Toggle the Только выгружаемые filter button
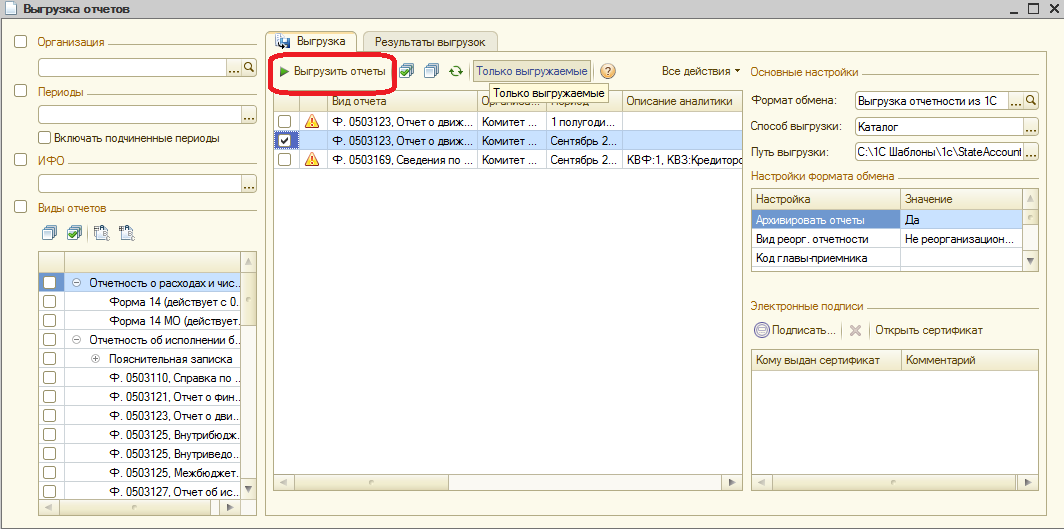The width and height of the screenshot is (1064, 529). pos(531,71)
